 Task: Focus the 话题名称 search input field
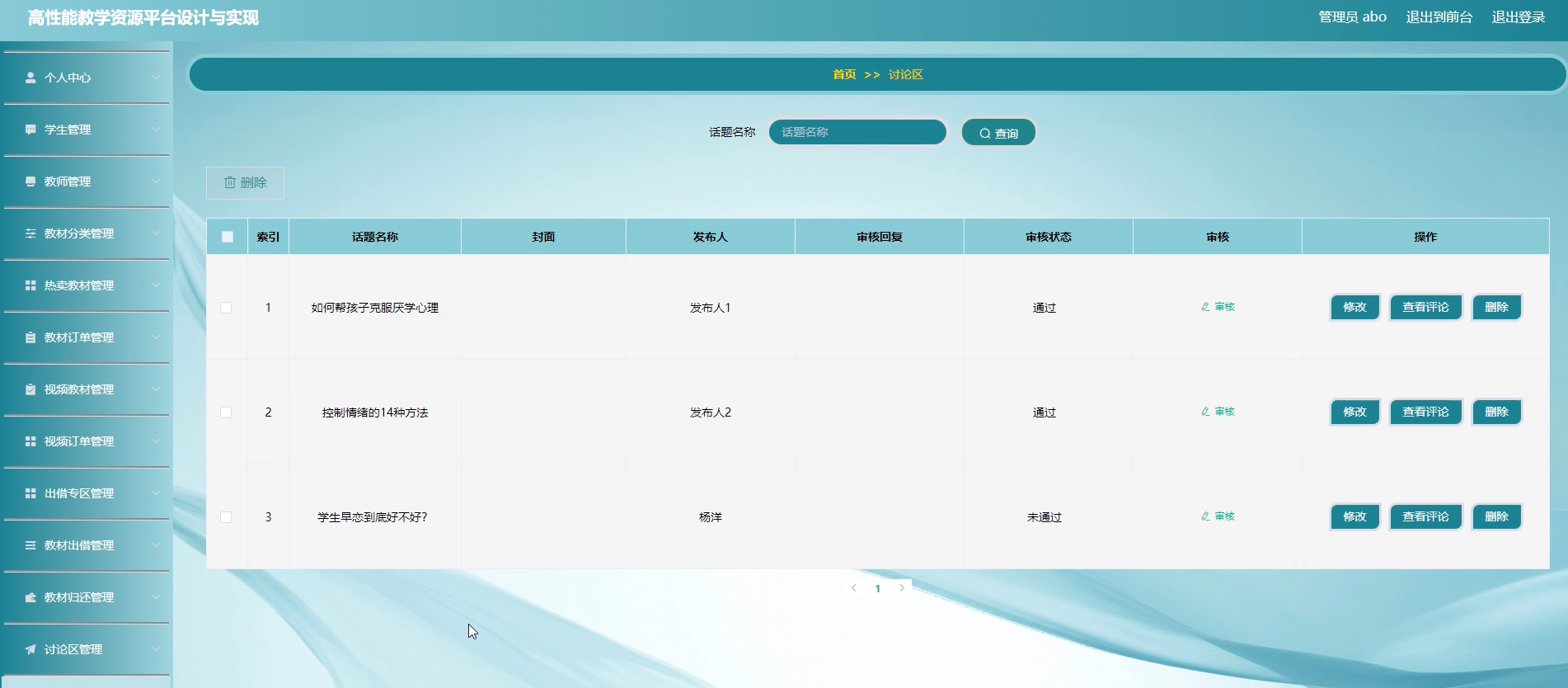[857, 132]
